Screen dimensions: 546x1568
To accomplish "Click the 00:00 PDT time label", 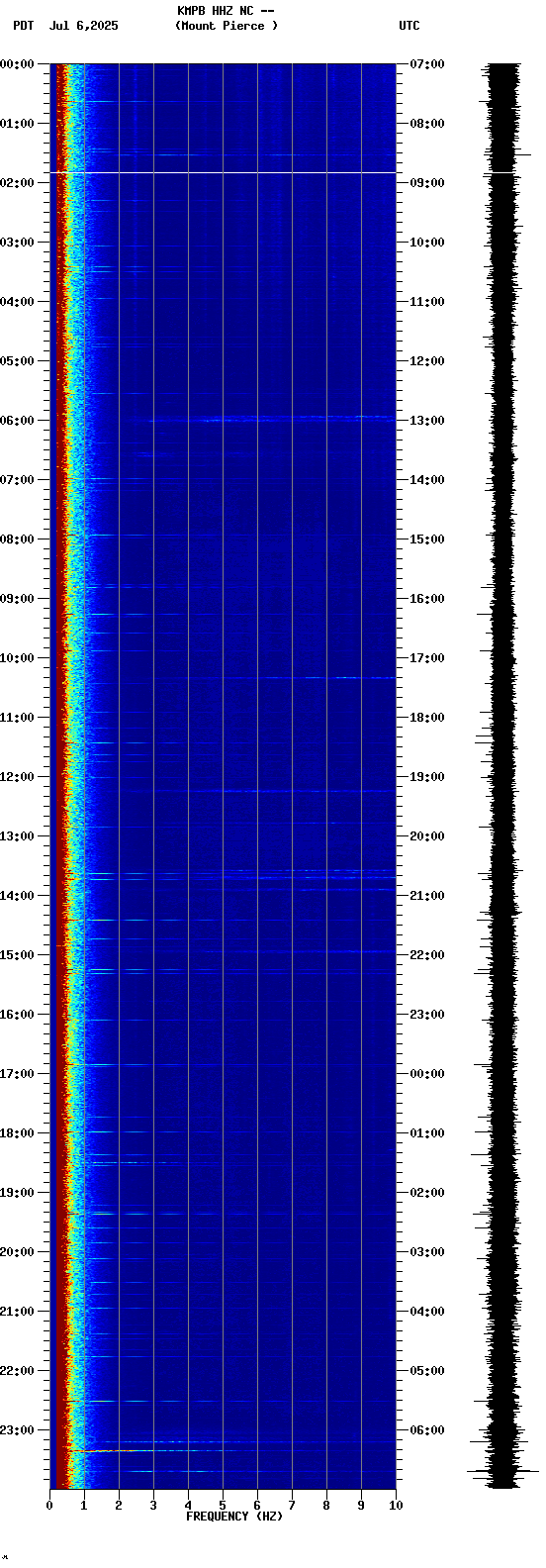I will (17, 64).
